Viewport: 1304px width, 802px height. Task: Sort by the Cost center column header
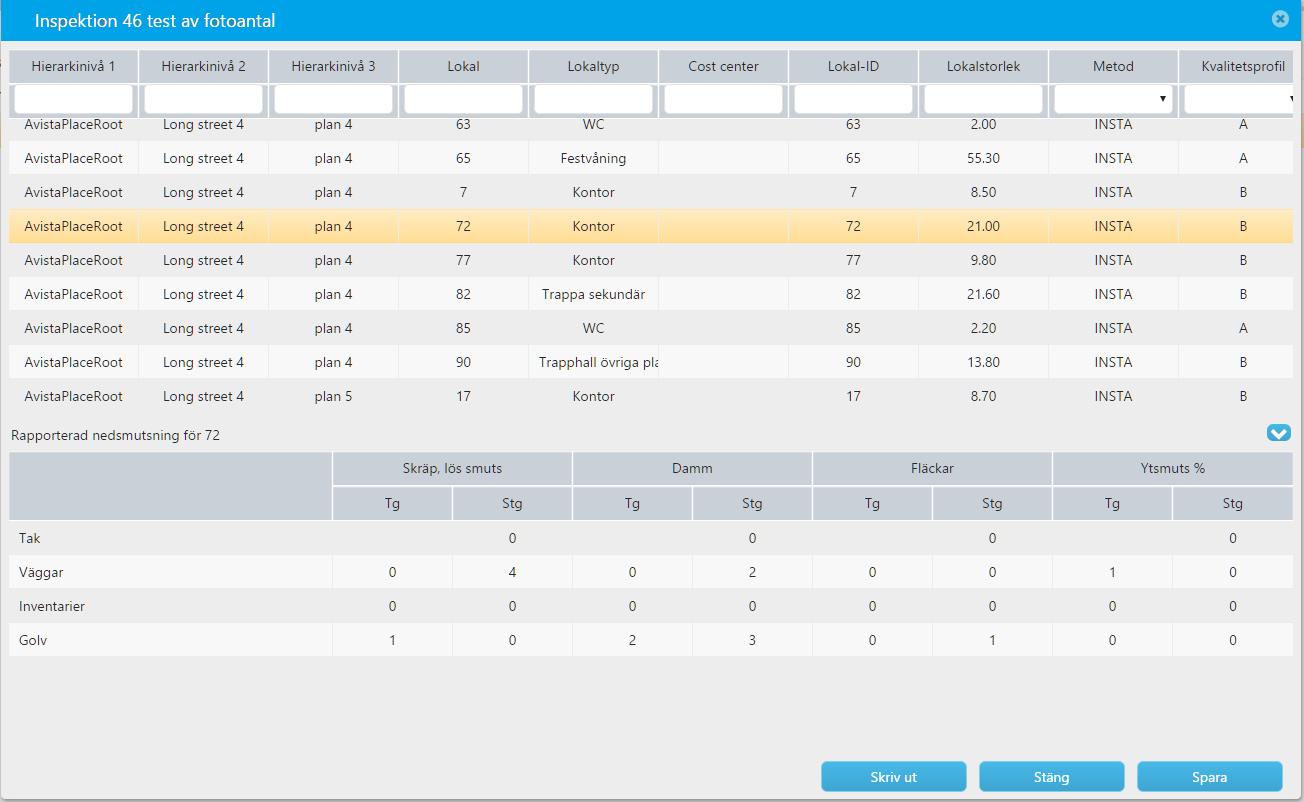click(x=723, y=66)
